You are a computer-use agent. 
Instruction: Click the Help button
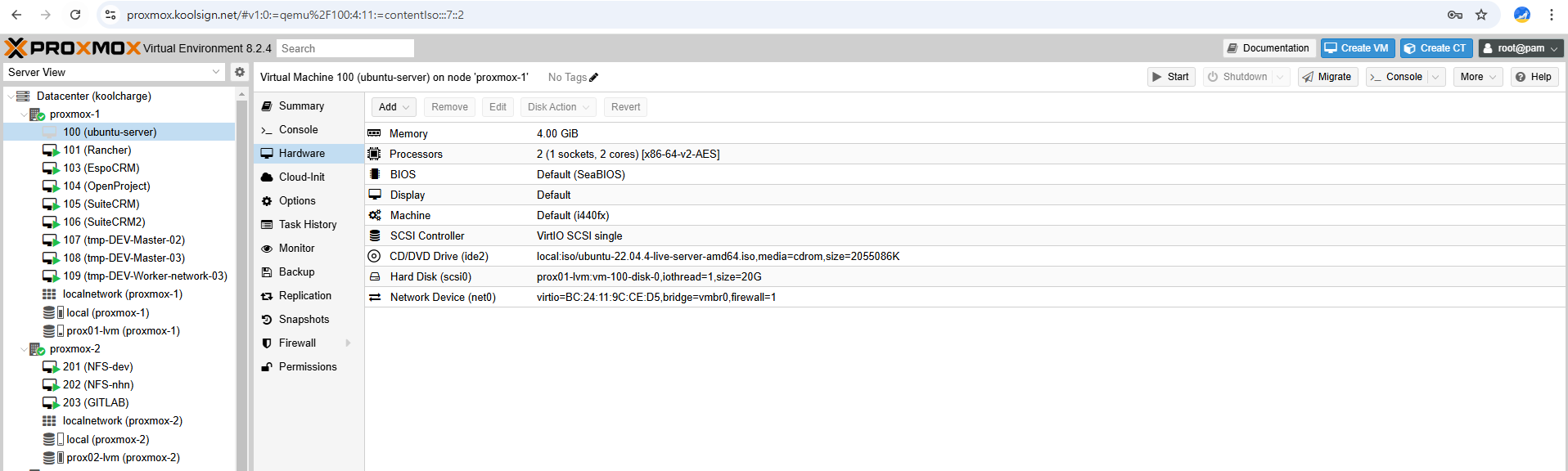pyautogui.click(x=1534, y=77)
